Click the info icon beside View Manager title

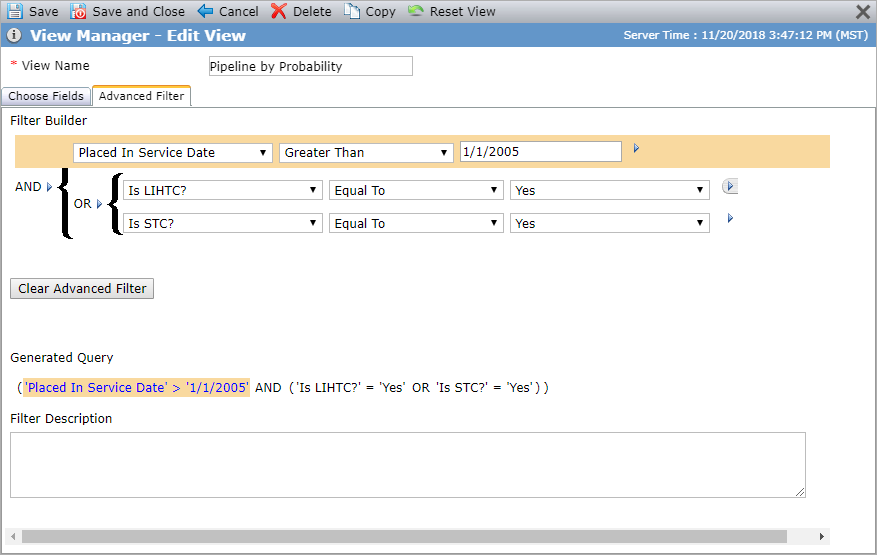tap(14, 35)
